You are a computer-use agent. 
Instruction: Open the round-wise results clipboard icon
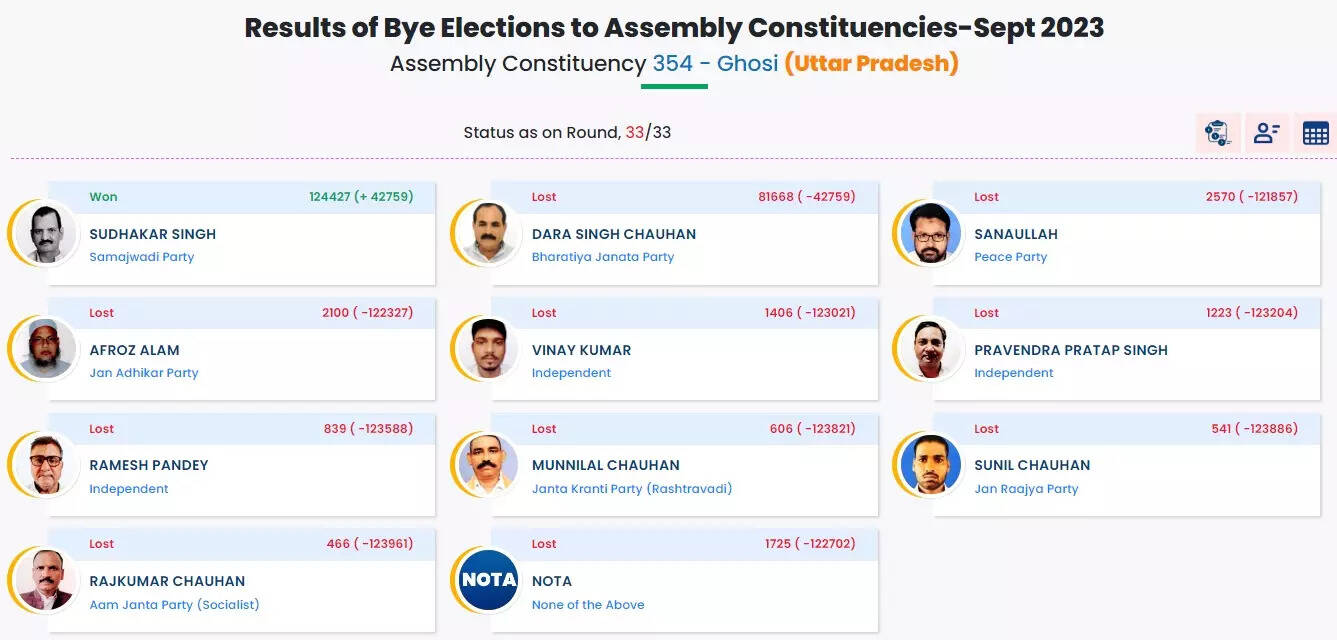(x=1217, y=133)
